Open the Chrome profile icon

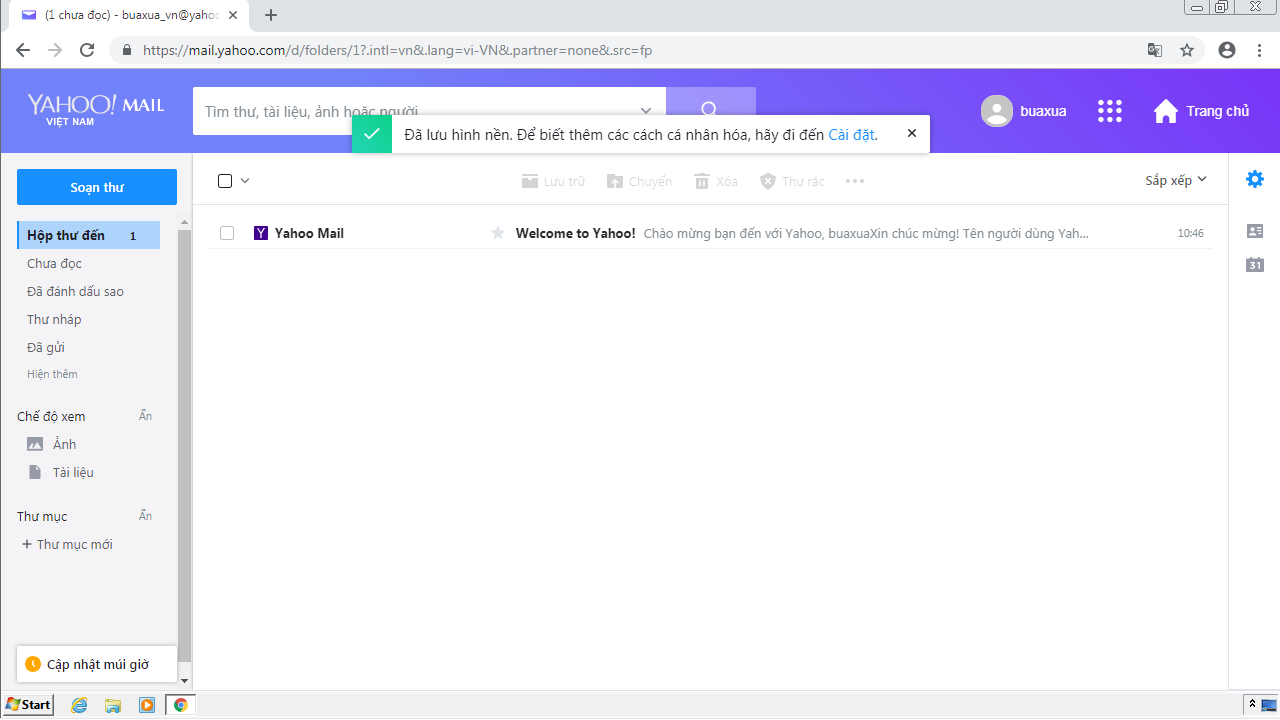1227,50
